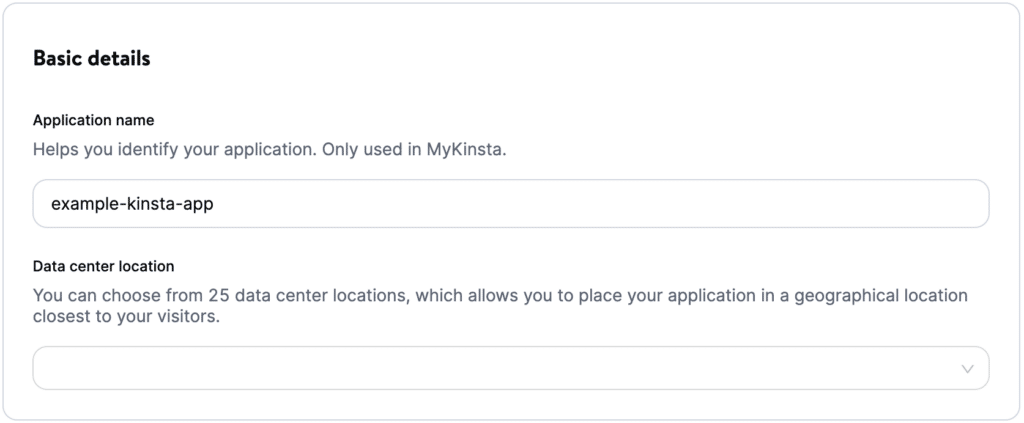Click the "Data center location" label
The image size is (1024, 423).
[104, 266]
